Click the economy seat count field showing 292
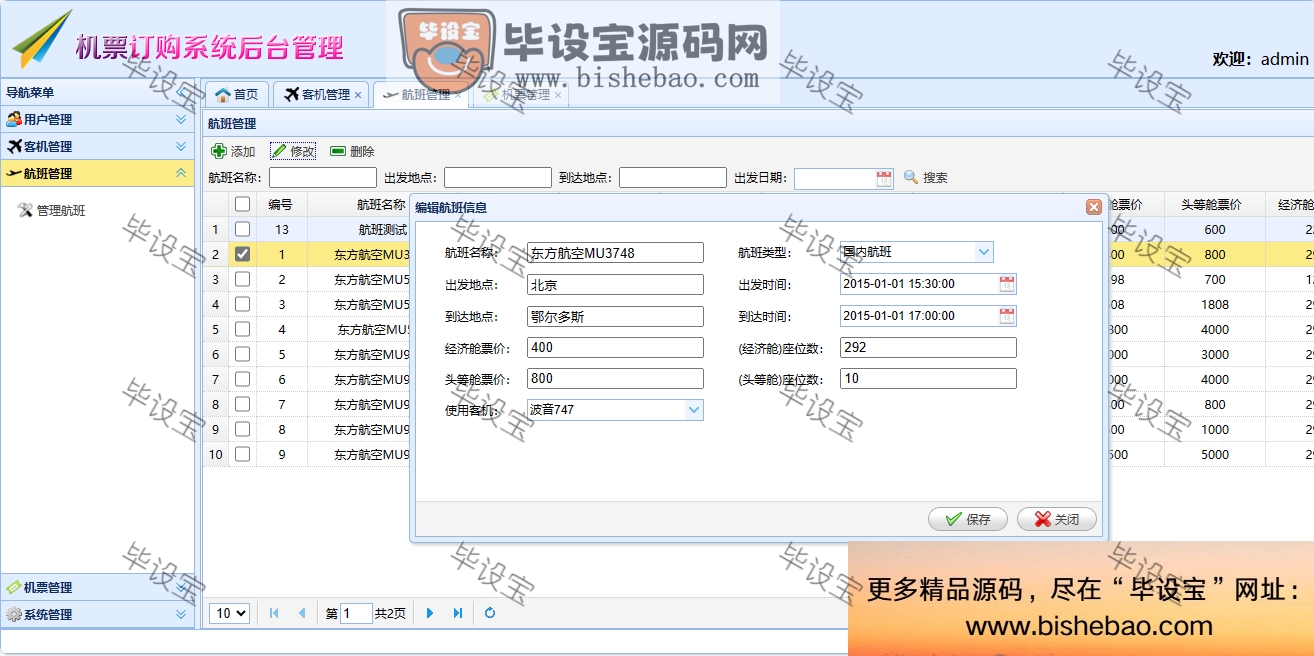The height and width of the screenshot is (656, 1314). coord(928,348)
